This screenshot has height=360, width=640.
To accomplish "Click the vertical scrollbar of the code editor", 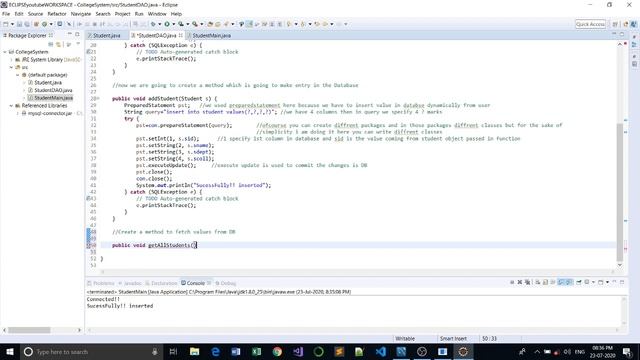I will tap(620, 192).
